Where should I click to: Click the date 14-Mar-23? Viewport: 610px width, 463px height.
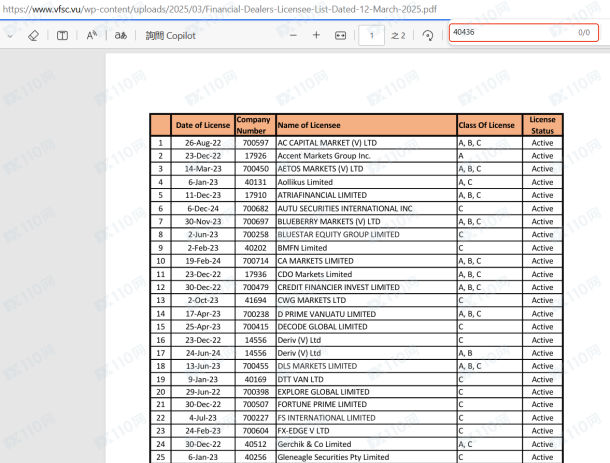[203, 169]
